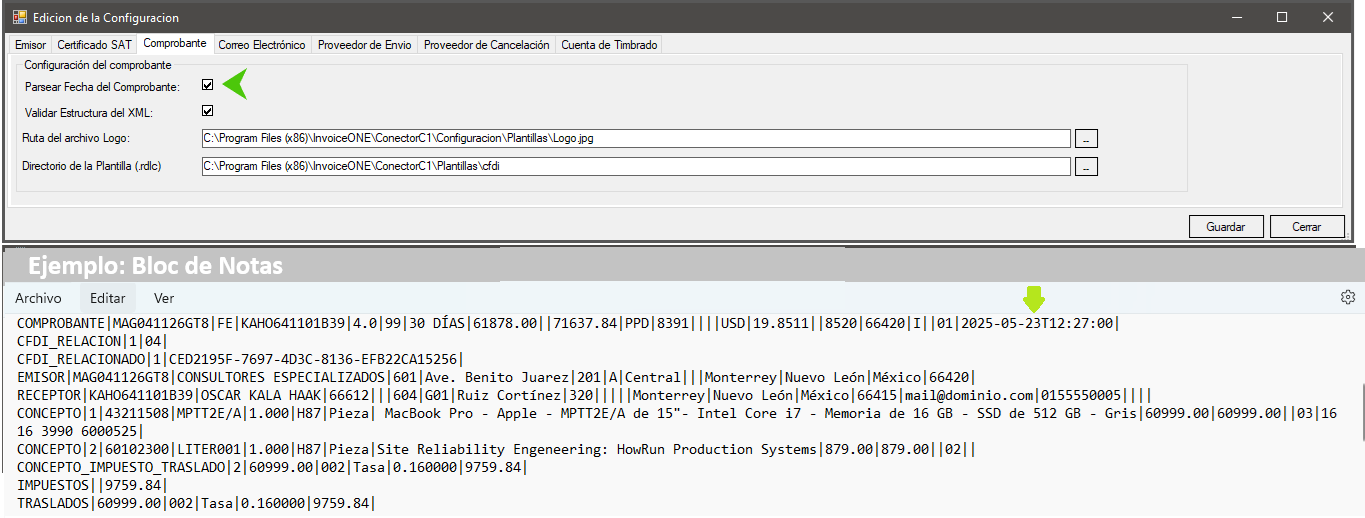
Task: Browse for the Plantilla (.rdlc) directory
Action: [1086, 166]
